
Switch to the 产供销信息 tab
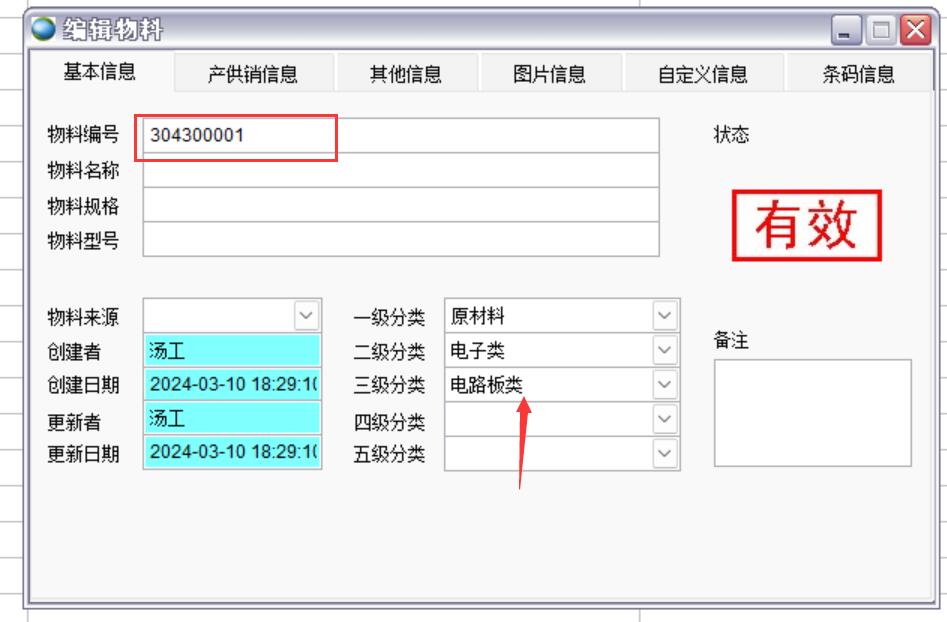[x=252, y=74]
